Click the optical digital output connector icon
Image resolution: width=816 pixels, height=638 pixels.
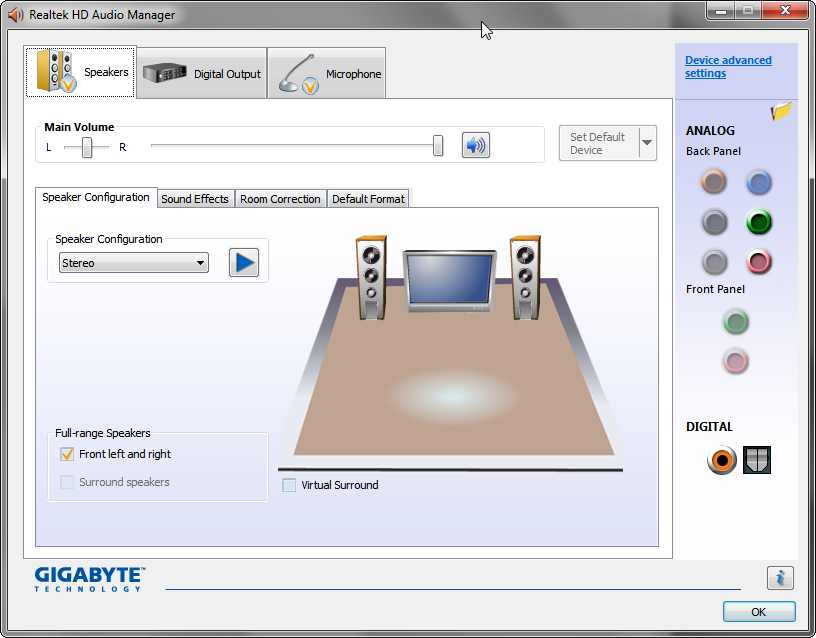[x=757, y=460]
